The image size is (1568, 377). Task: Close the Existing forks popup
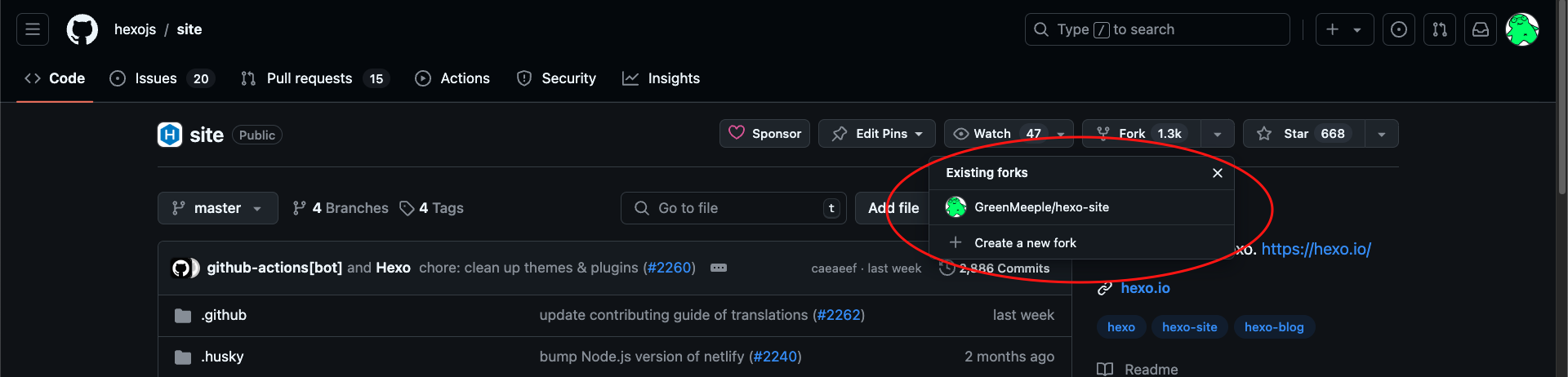point(1218,173)
